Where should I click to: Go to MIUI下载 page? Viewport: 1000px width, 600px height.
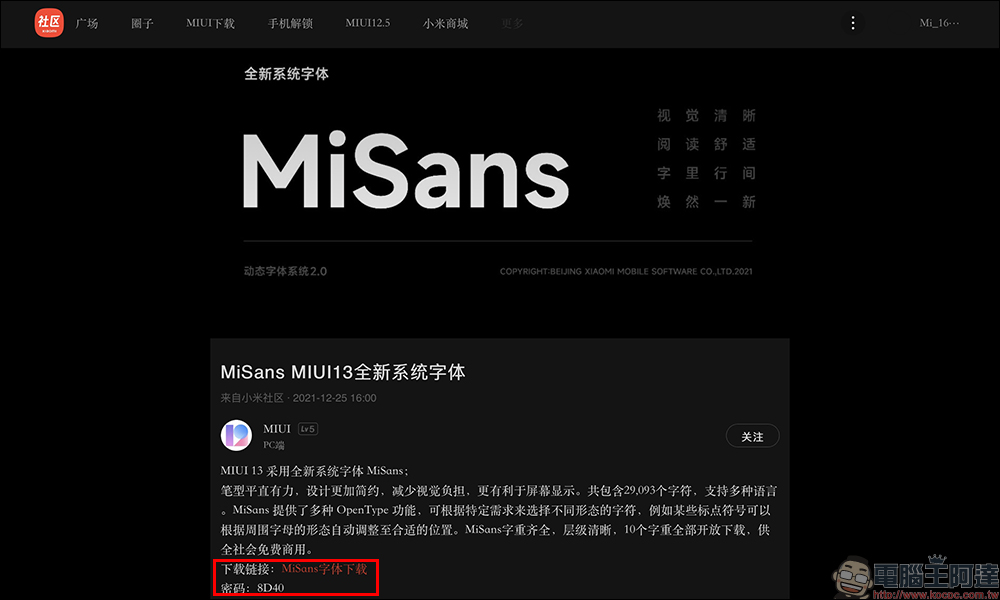210,24
